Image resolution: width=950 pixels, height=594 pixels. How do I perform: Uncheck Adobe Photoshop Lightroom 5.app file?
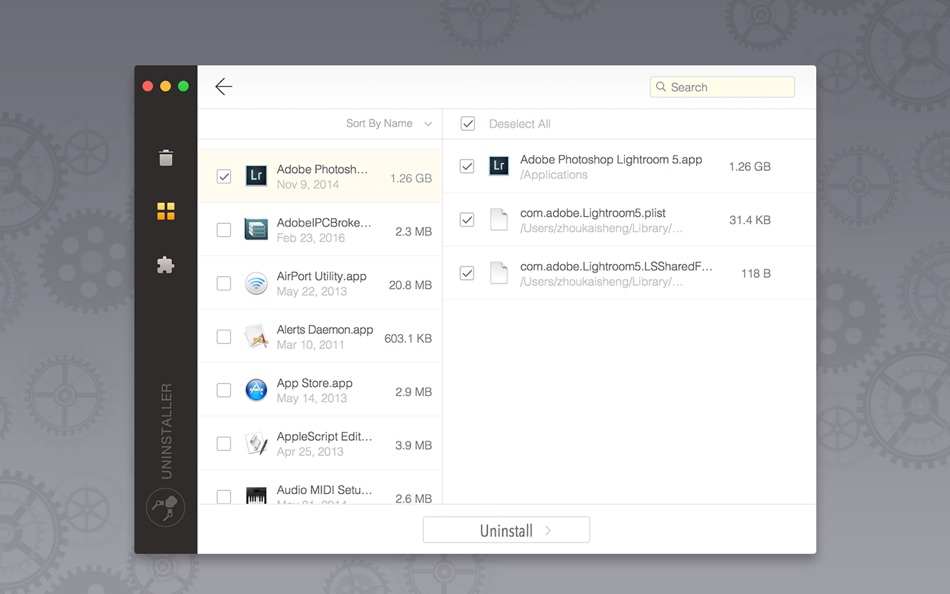click(467, 166)
